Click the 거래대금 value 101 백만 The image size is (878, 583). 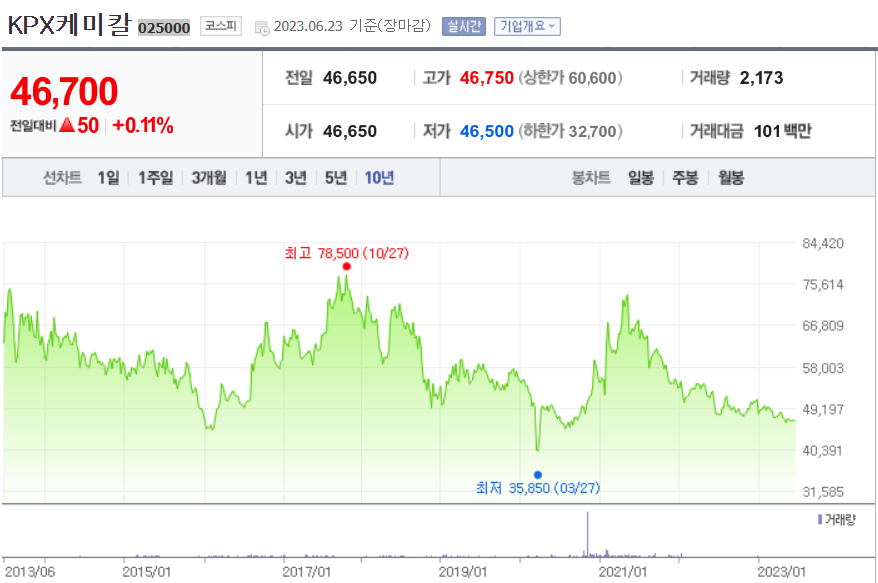pyautogui.click(x=782, y=131)
